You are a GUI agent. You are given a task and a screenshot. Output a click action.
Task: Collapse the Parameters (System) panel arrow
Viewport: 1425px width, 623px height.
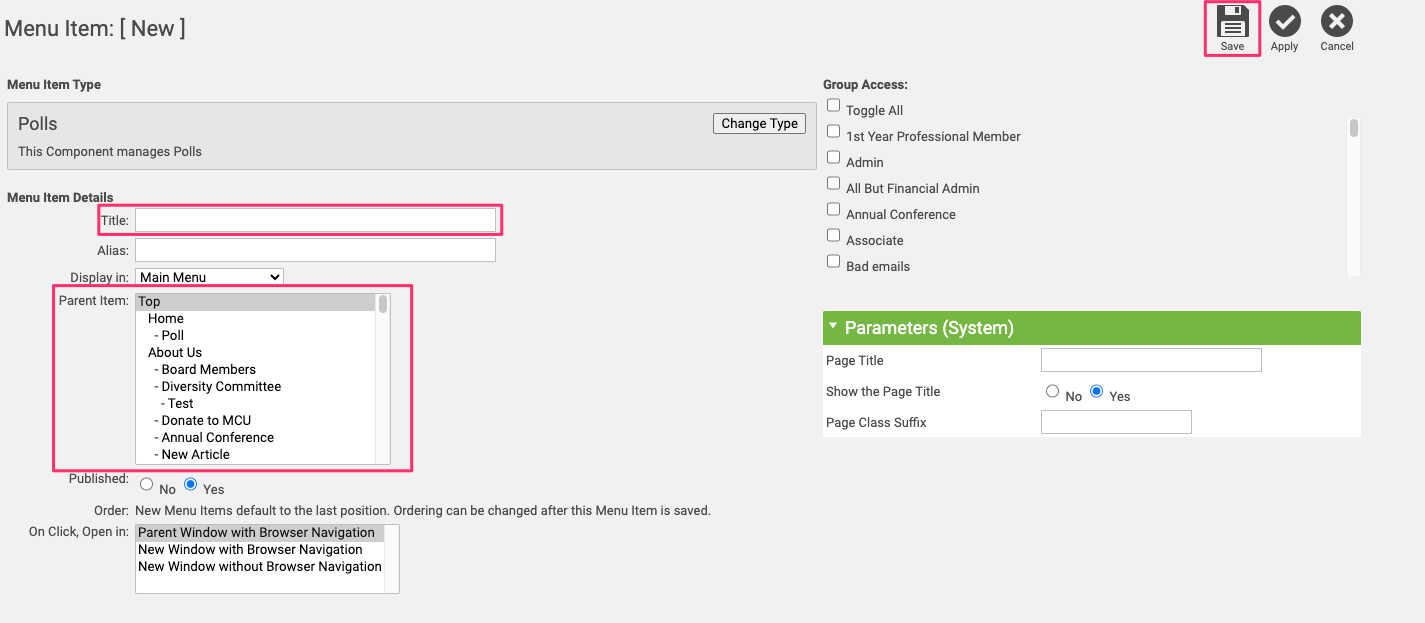coord(833,326)
